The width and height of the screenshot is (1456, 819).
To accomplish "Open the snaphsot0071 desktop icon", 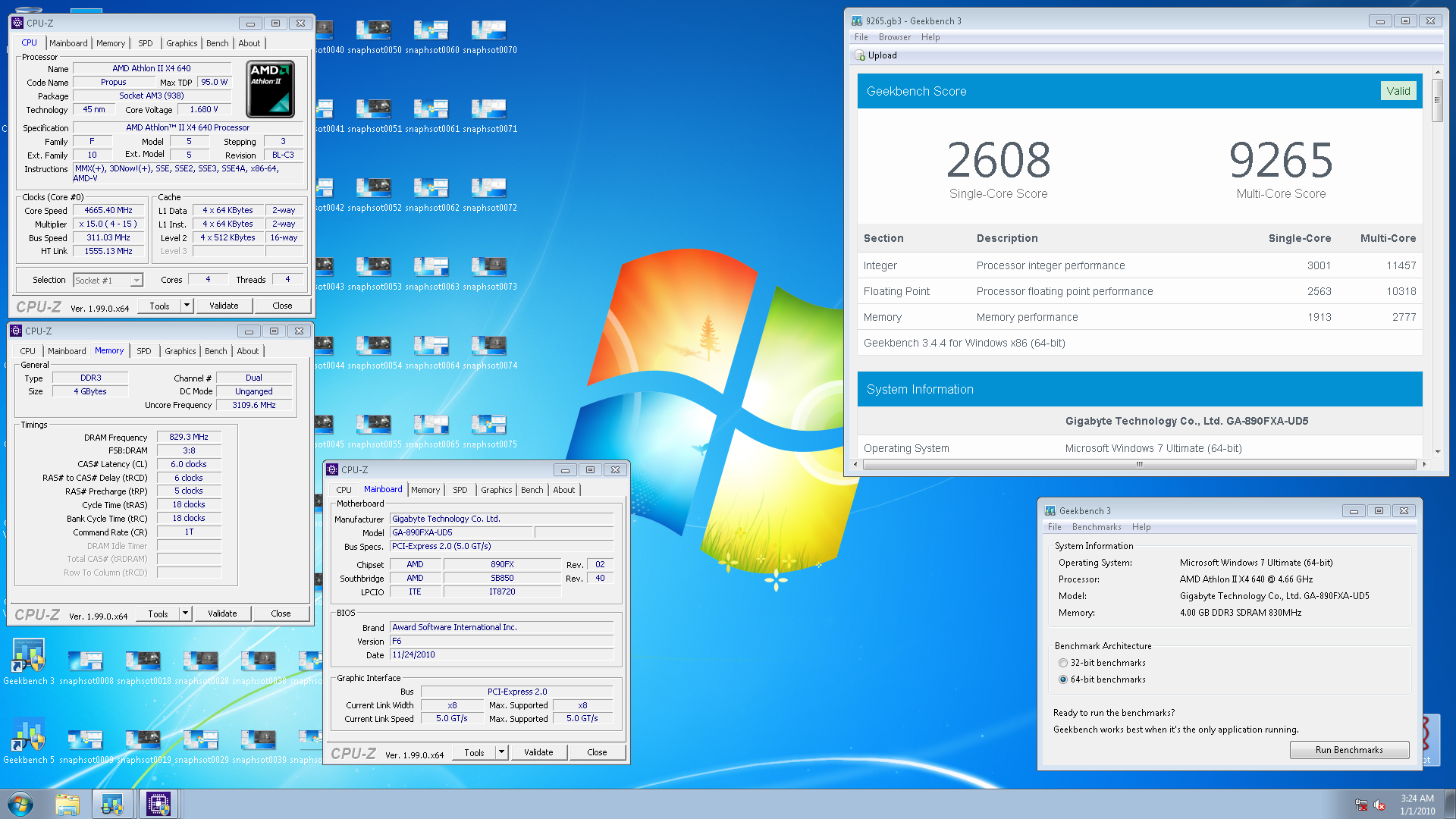I will tap(490, 117).
